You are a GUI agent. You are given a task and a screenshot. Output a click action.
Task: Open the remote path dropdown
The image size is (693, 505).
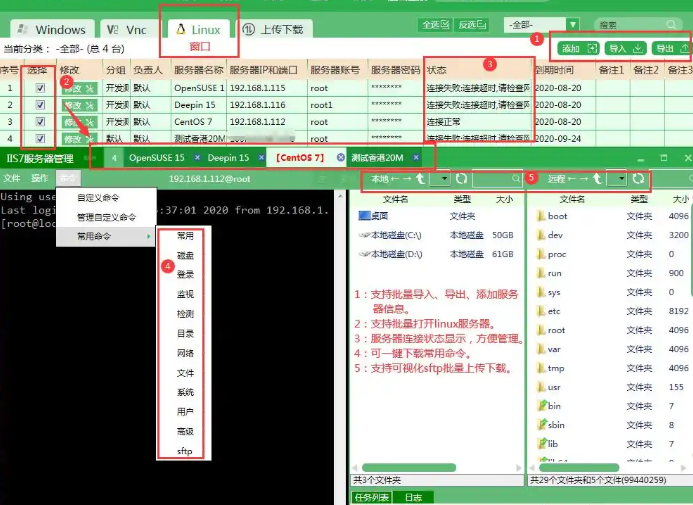(621, 178)
